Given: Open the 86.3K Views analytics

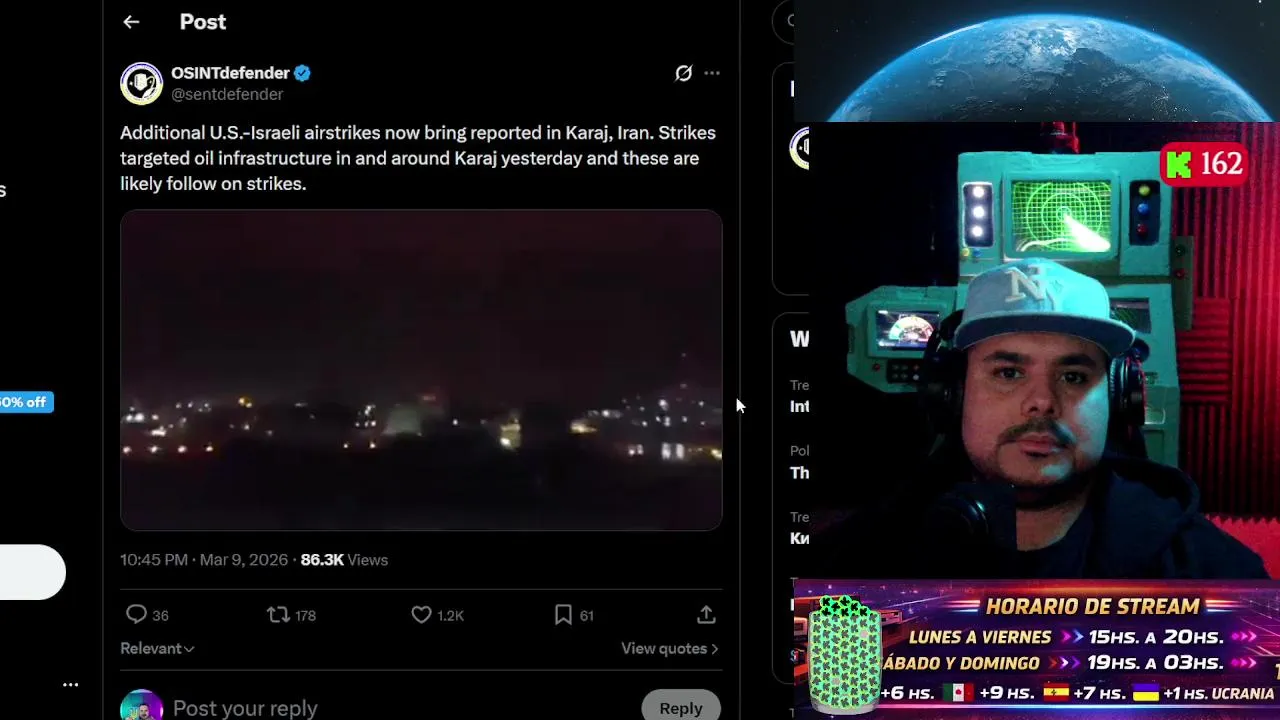Looking at the screenshot, I should 344,560.
